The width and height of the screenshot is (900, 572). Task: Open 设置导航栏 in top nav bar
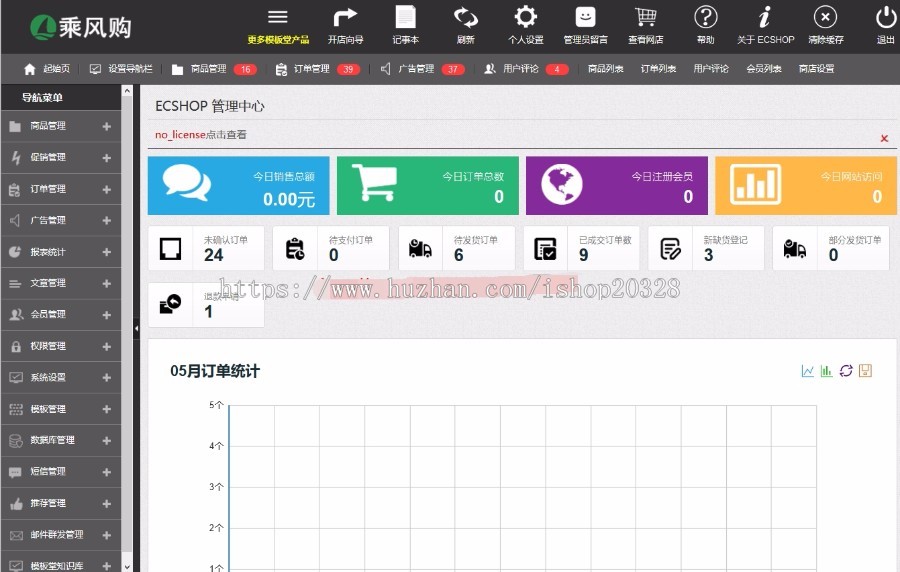point(121,69)
